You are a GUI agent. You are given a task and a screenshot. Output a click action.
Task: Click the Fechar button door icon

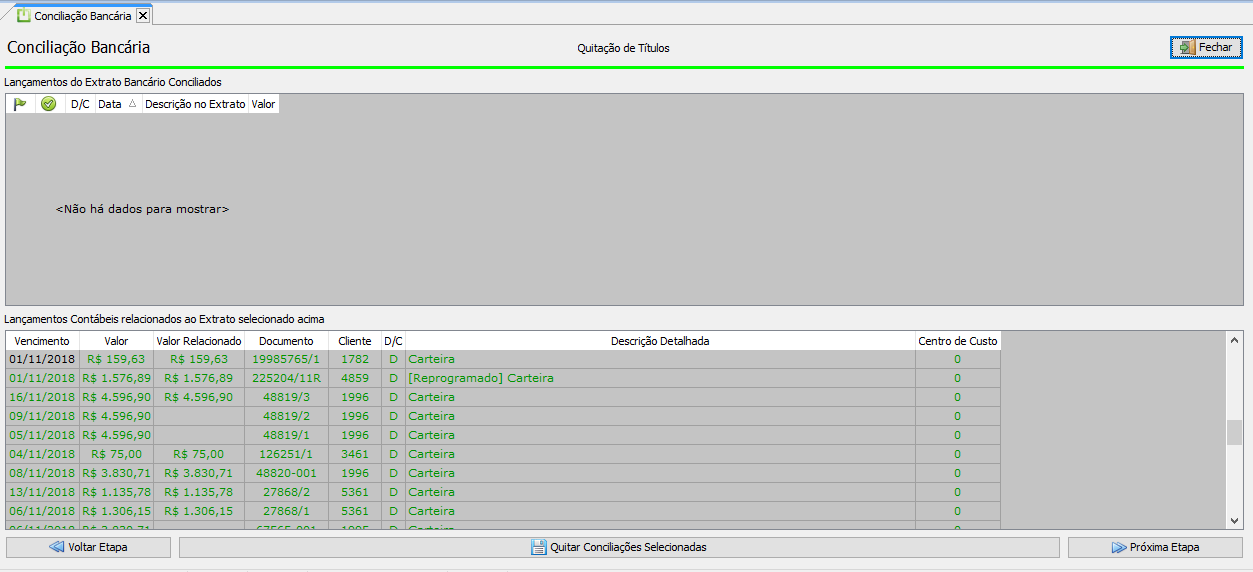pyautogui.click(x=1186, y=48)
